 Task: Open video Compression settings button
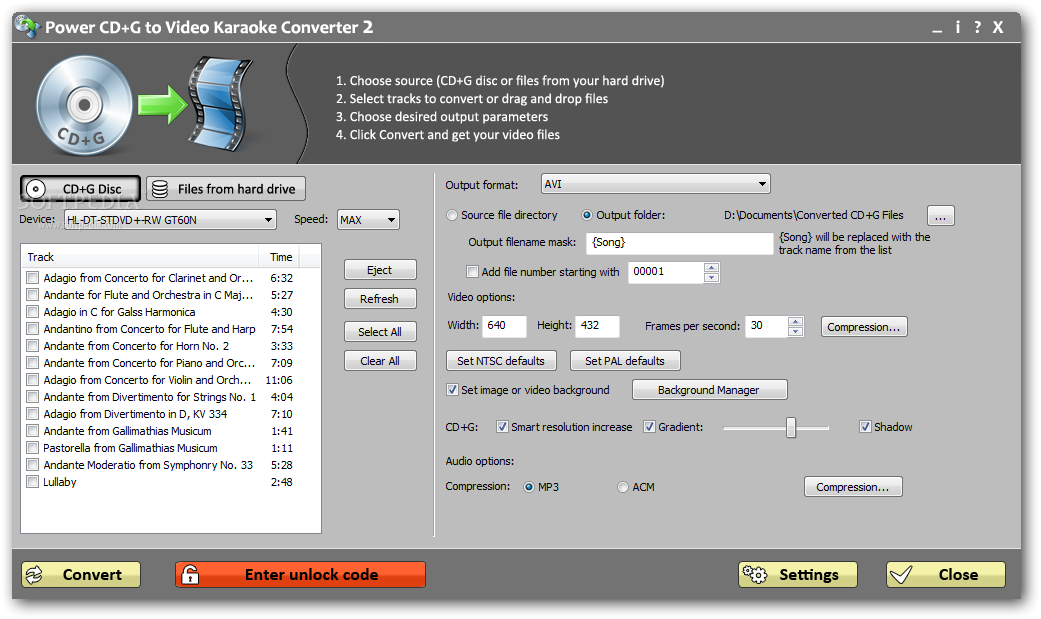point(864,327)
